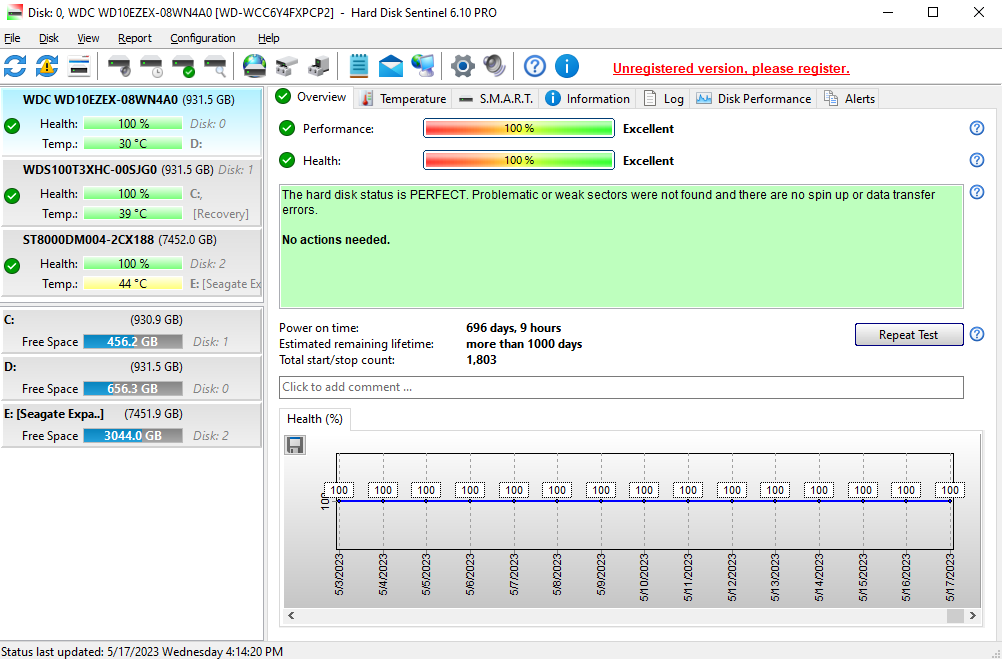This screenshot has width=1002, height=659.
Task: Click the C: free space 456.2 GB bar
Action: (133, 341)
